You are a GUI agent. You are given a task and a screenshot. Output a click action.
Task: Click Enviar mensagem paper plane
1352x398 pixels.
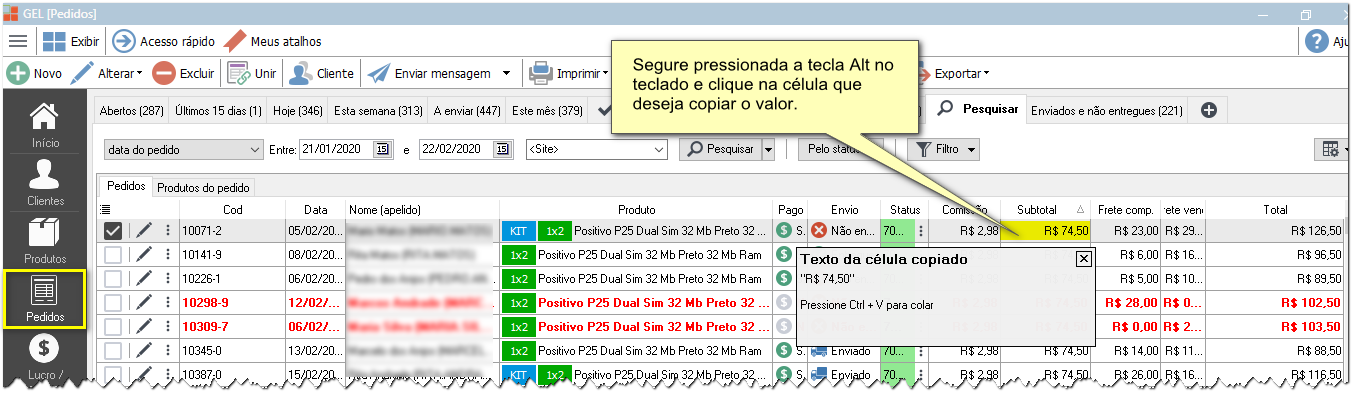tap(428, 73)
